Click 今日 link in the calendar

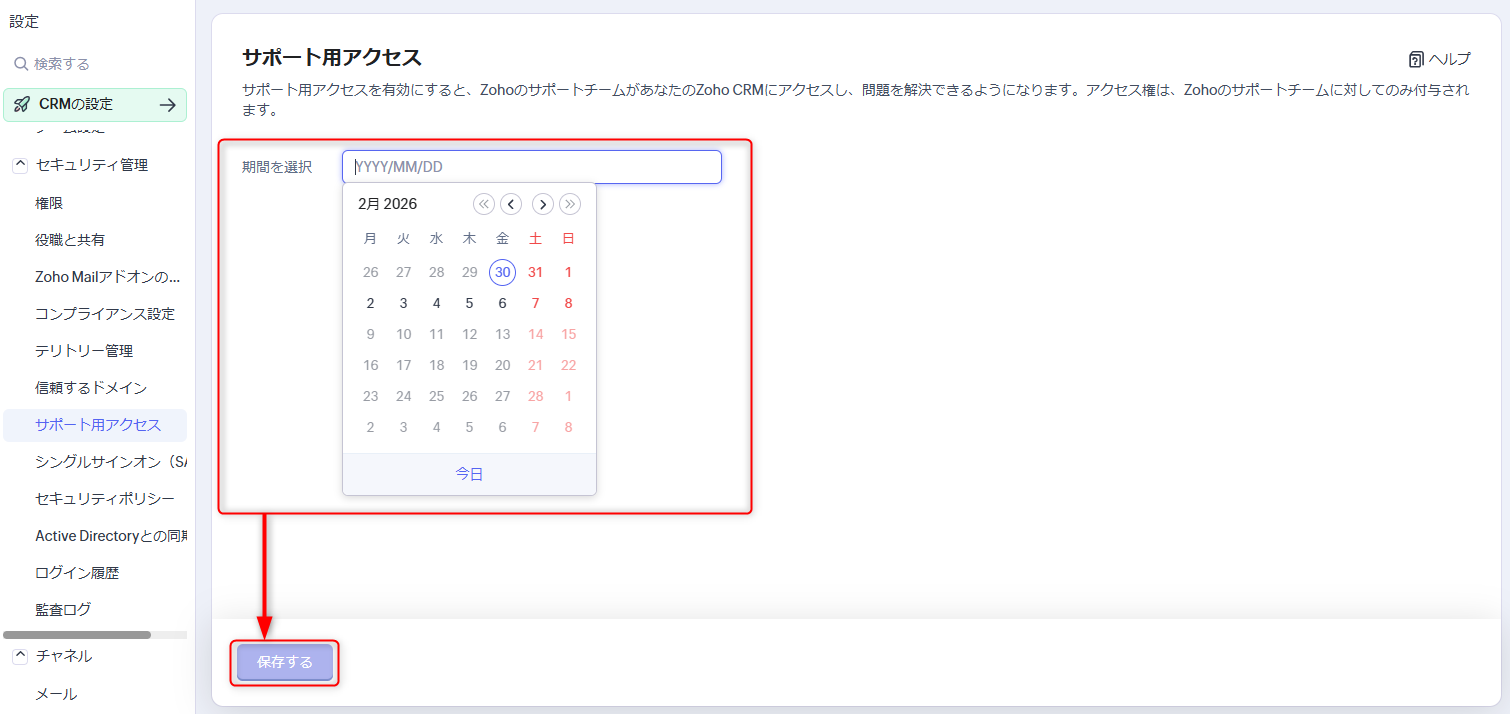pyautogui.click(x=469, y=474)
